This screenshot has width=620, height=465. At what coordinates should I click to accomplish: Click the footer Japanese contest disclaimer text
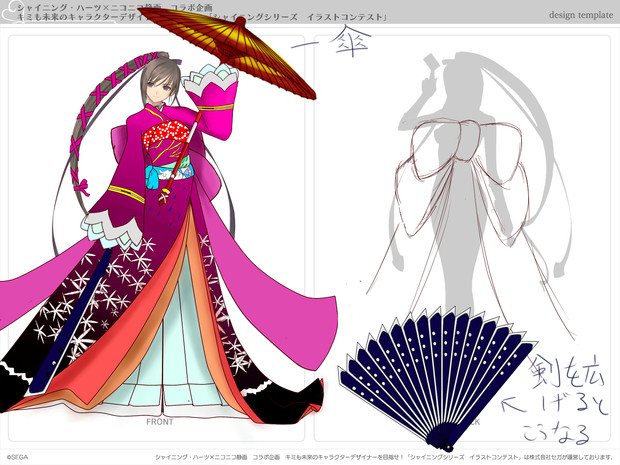383,457
